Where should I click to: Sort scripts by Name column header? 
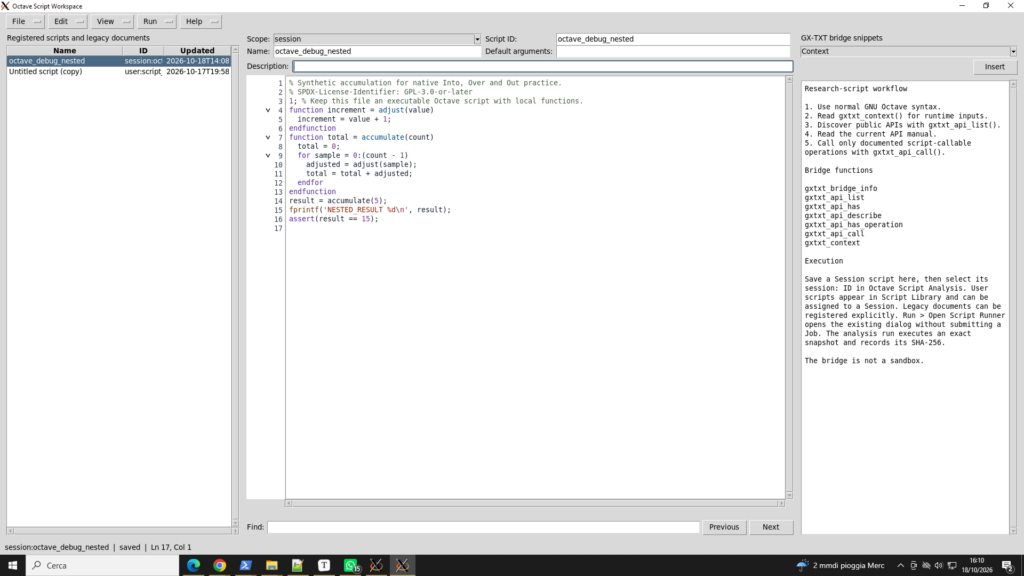pos(65,50)
